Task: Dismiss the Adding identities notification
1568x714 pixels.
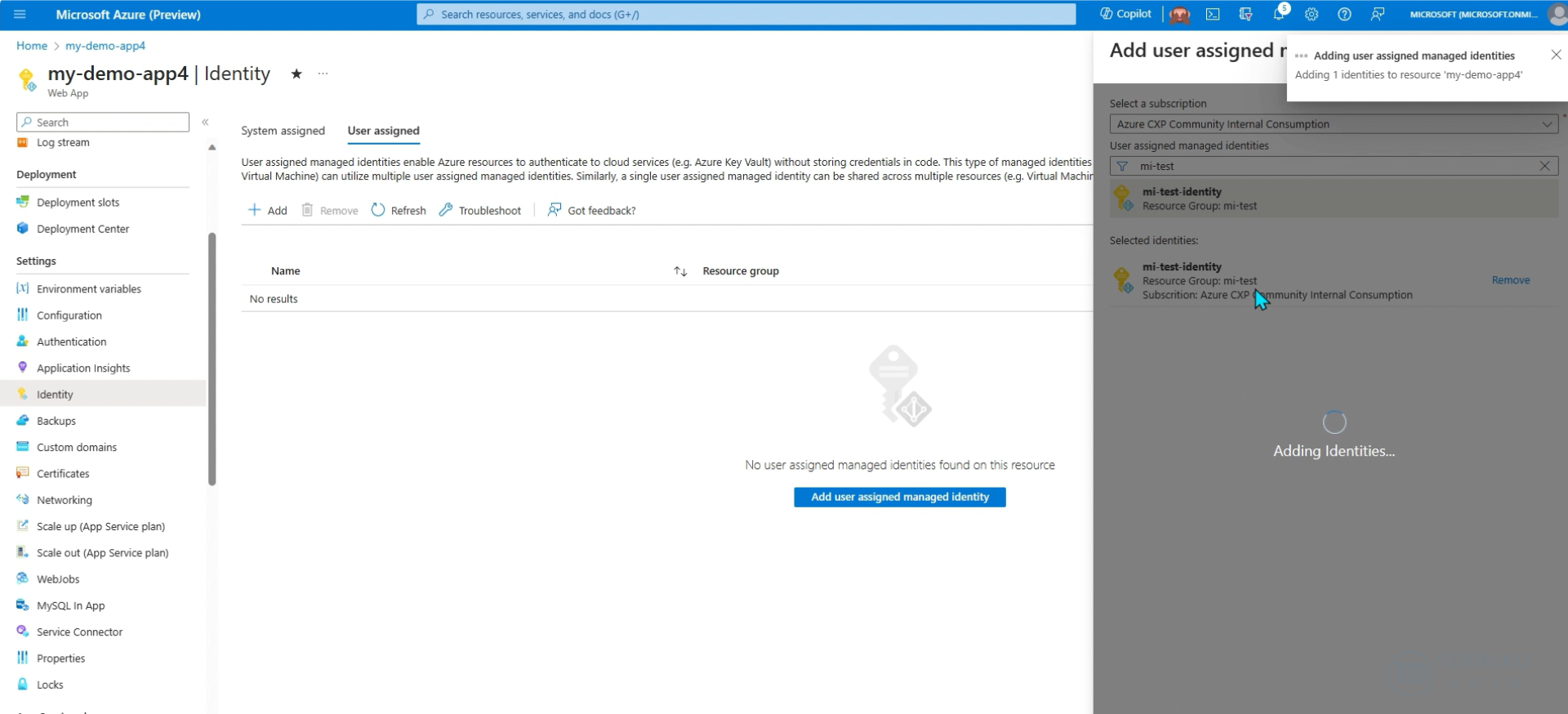Action: point(1555,55)
